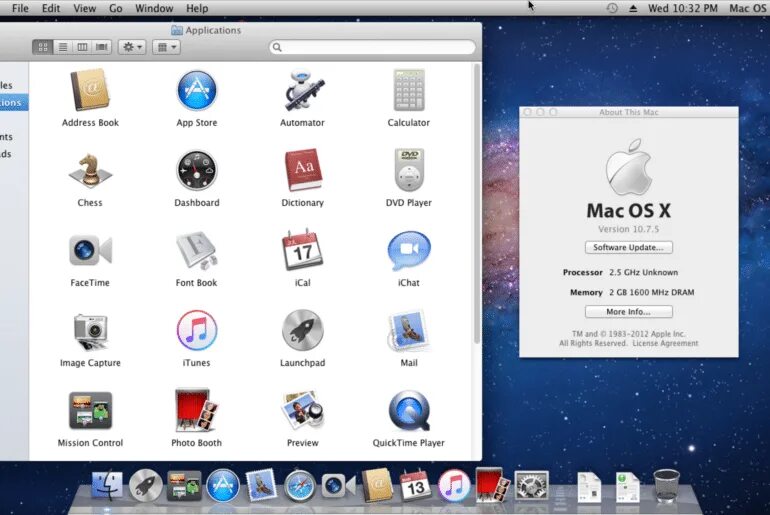
Task: Select the iChat app icon
Action: tap(409, 251)
